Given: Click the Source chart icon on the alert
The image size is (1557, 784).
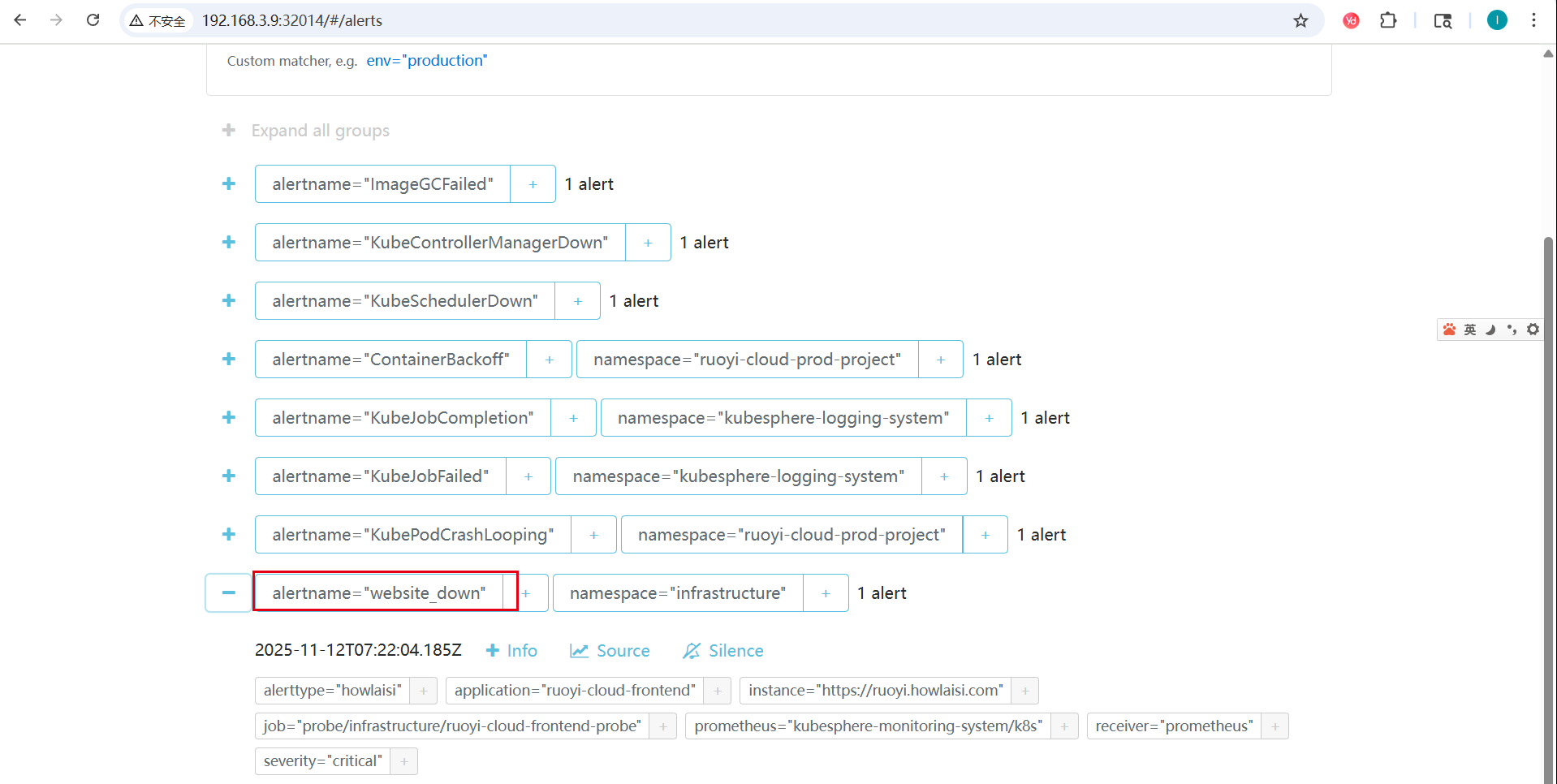Looking at the screenshot, I should (579, 650).
